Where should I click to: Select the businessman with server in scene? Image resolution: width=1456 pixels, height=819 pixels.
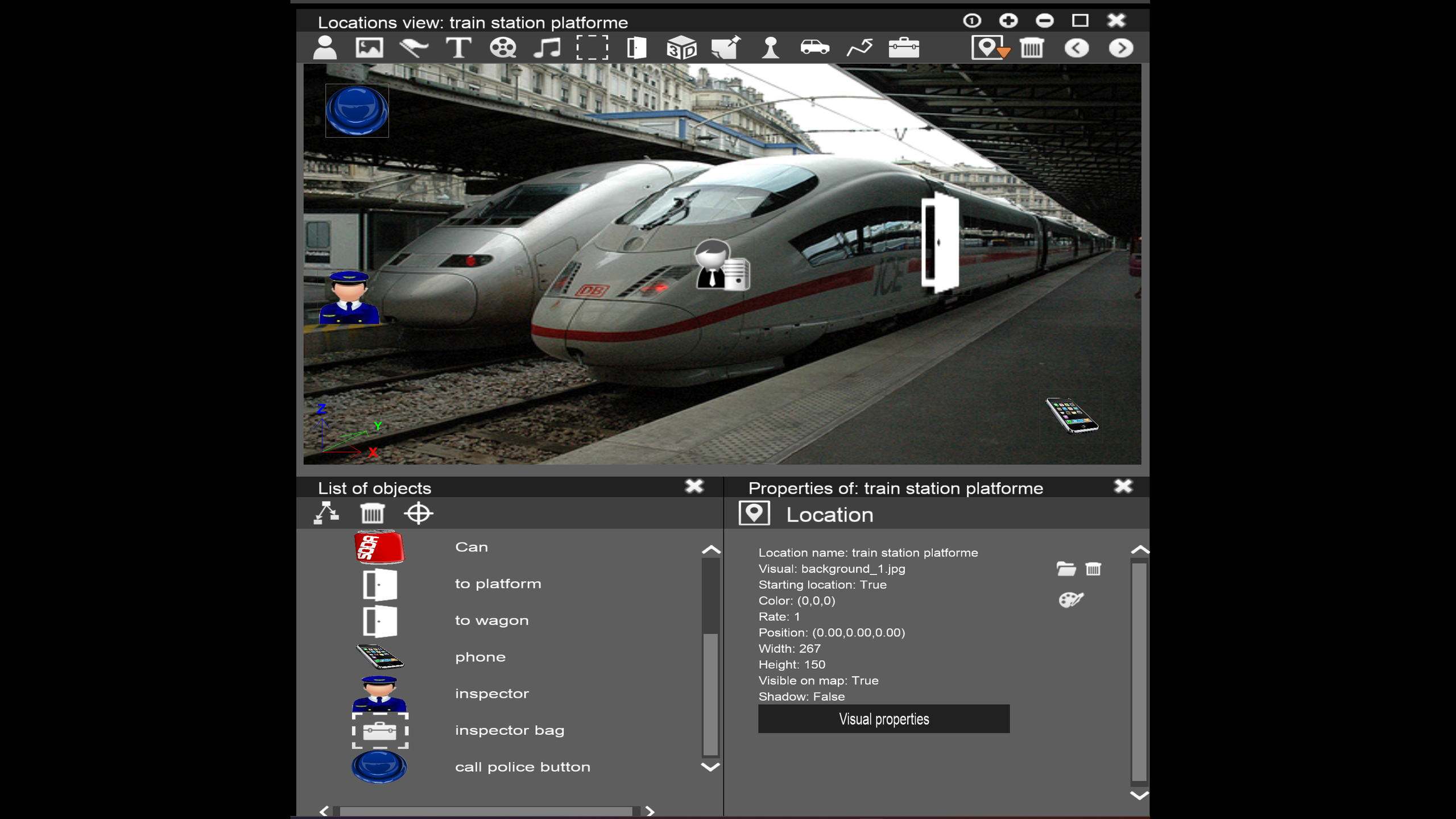click(722, 265)
